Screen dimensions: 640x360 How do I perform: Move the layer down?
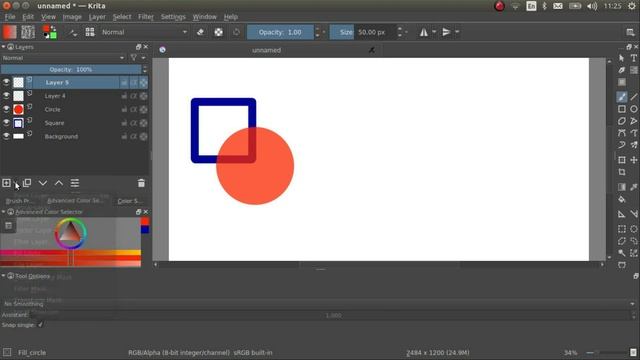tap(42, 183)
